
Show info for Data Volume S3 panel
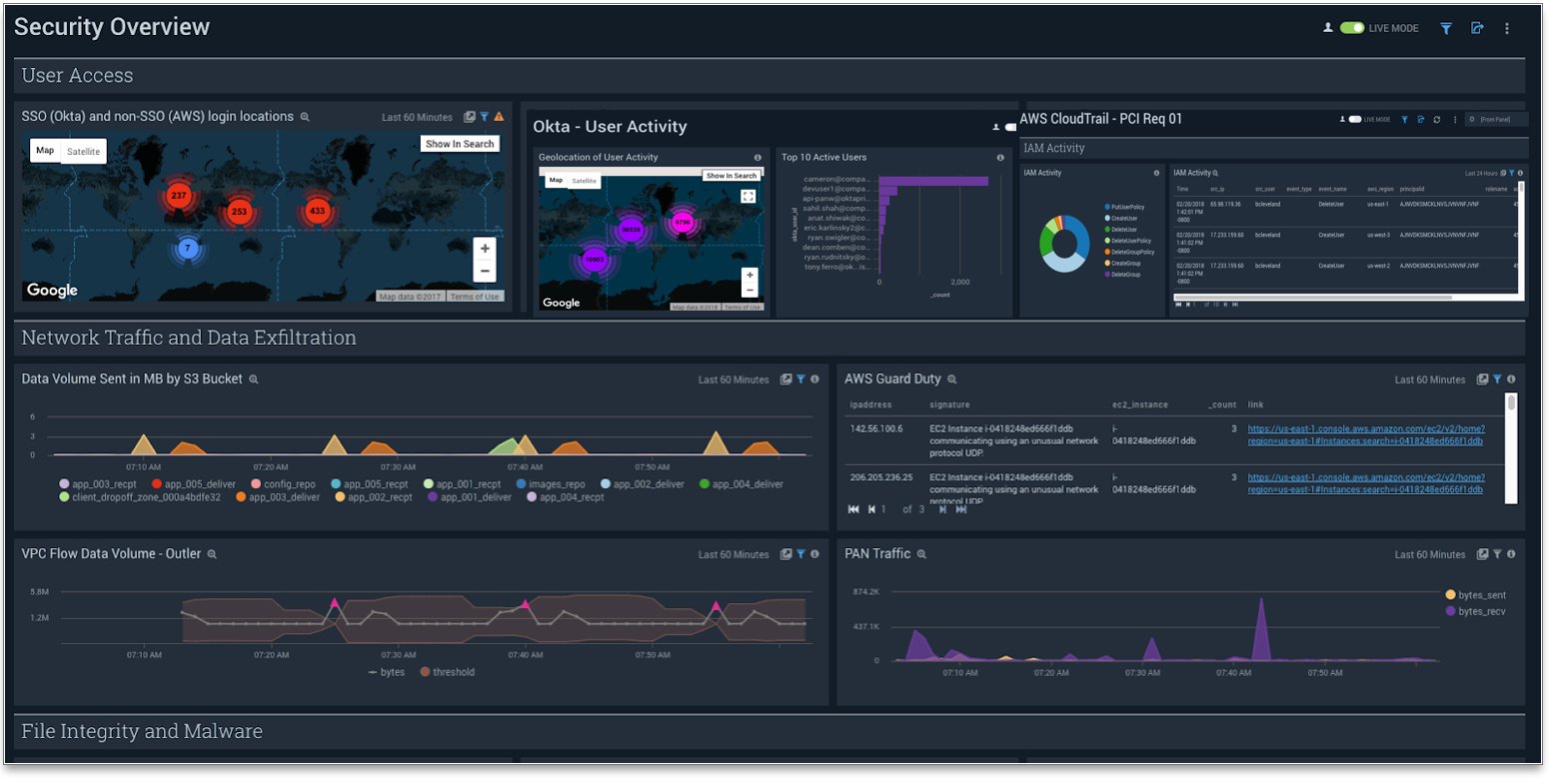pyautogui.click(x=814, y=380)
